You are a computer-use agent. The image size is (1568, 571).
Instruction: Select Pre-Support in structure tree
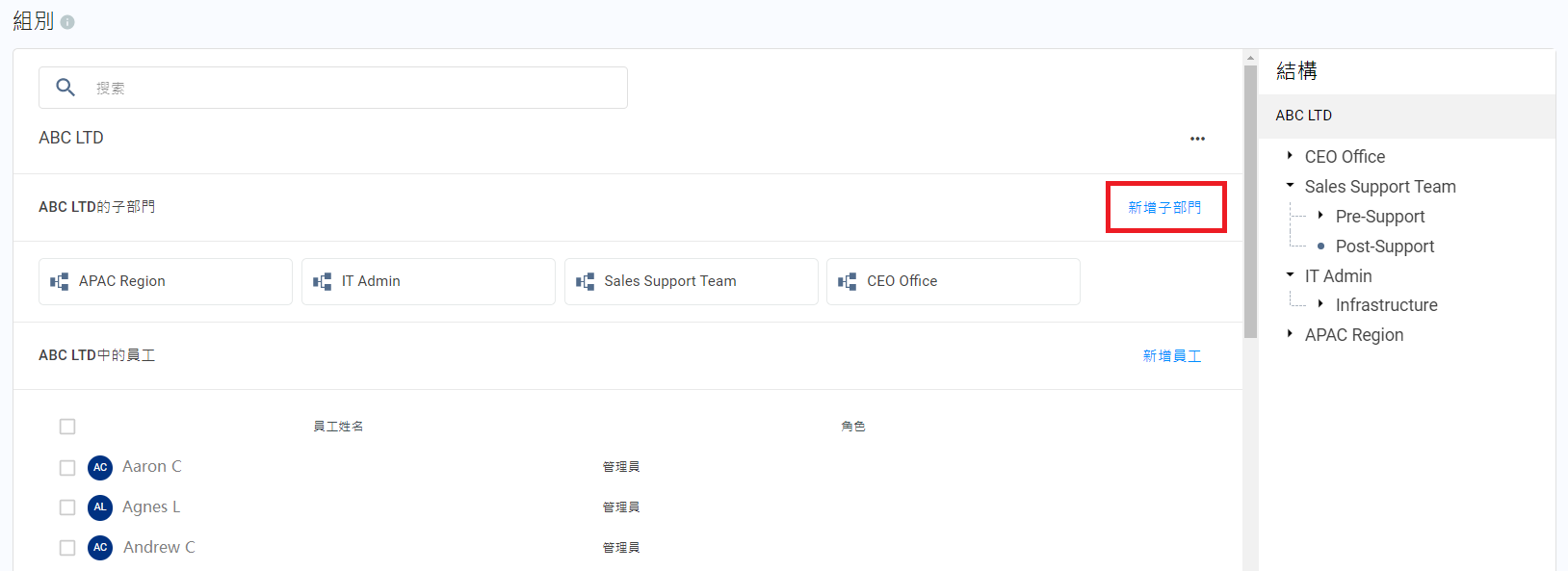coord(1380,217)
